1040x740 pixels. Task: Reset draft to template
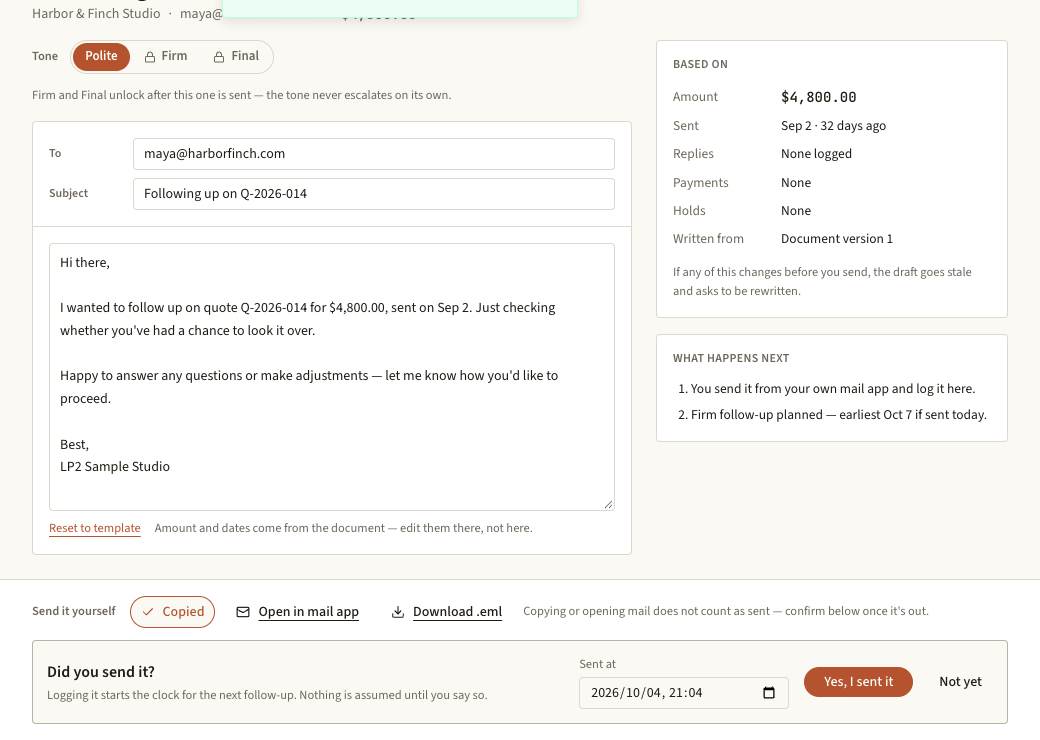pos(95,528)
